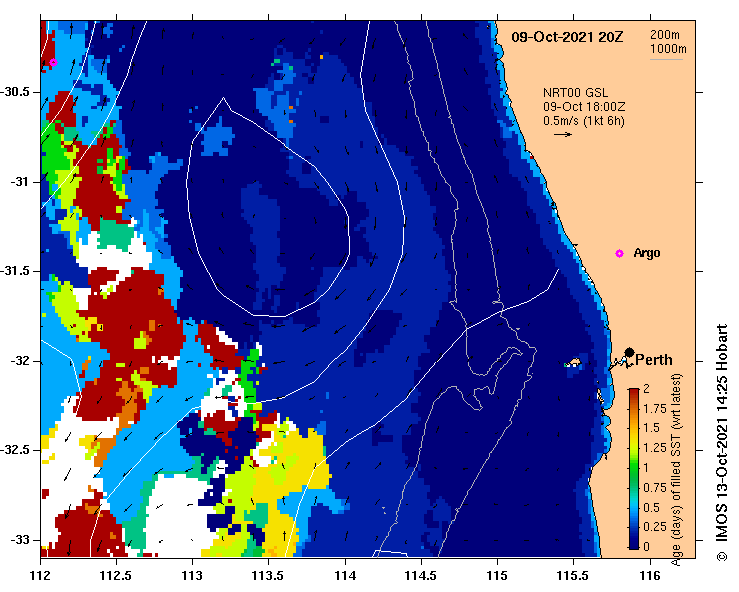Screen dimensions: 739x592
Task: Click the latitude label -32
Action: (x=19, y=361)
